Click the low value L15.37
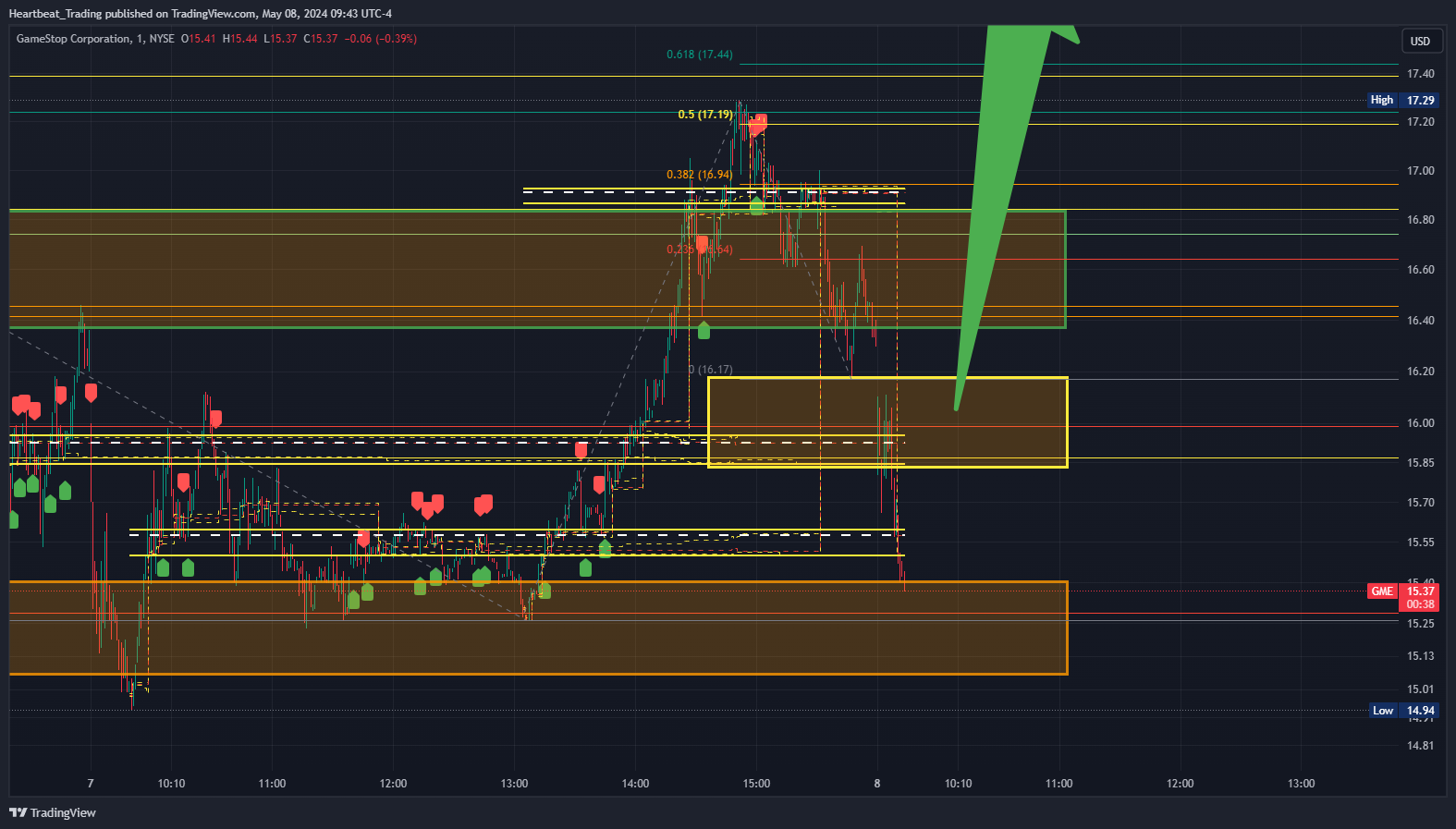This screenshot has width=1456, height=829. [x=280, y=39]
